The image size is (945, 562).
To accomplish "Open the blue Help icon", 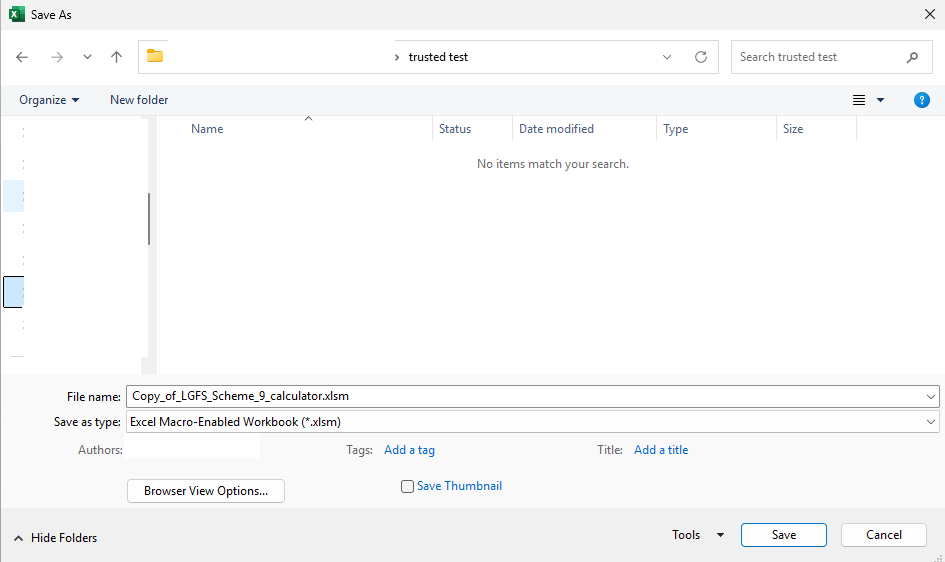I will coord(921,100).
